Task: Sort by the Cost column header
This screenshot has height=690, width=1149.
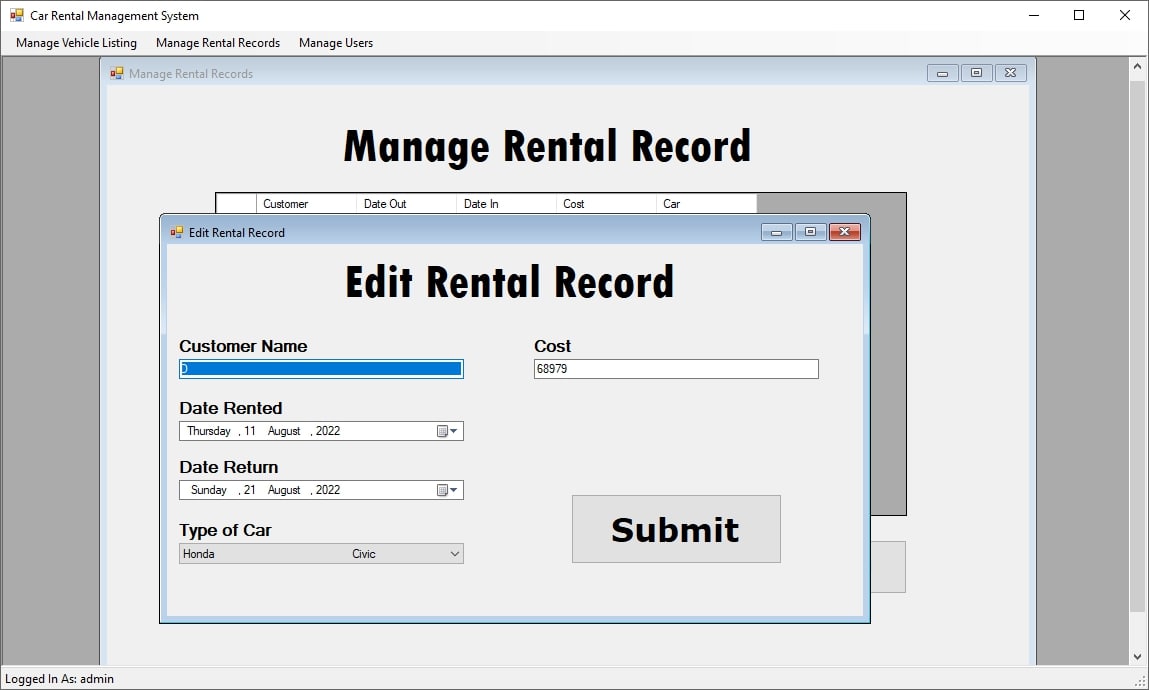Action: pos(606,204)
